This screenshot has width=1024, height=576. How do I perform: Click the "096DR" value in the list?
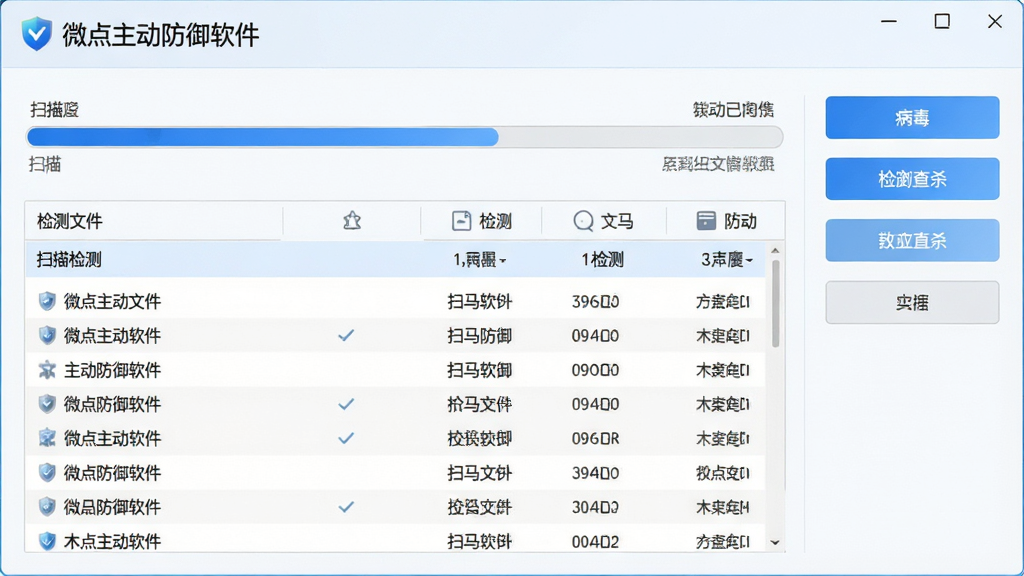tap(596, 438)
